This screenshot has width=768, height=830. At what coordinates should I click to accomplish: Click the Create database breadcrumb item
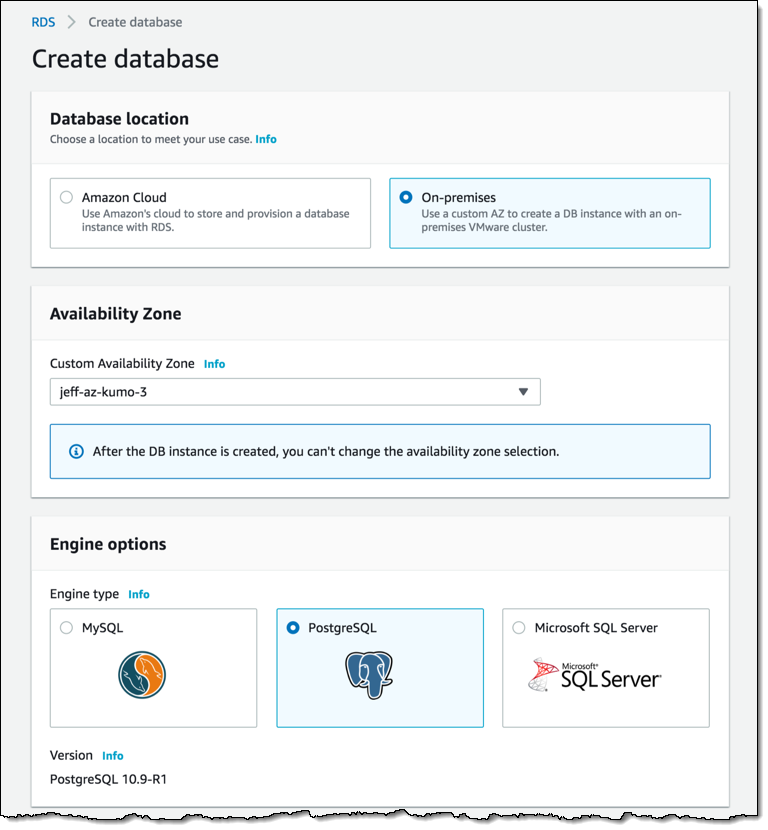tap(135, 21)
